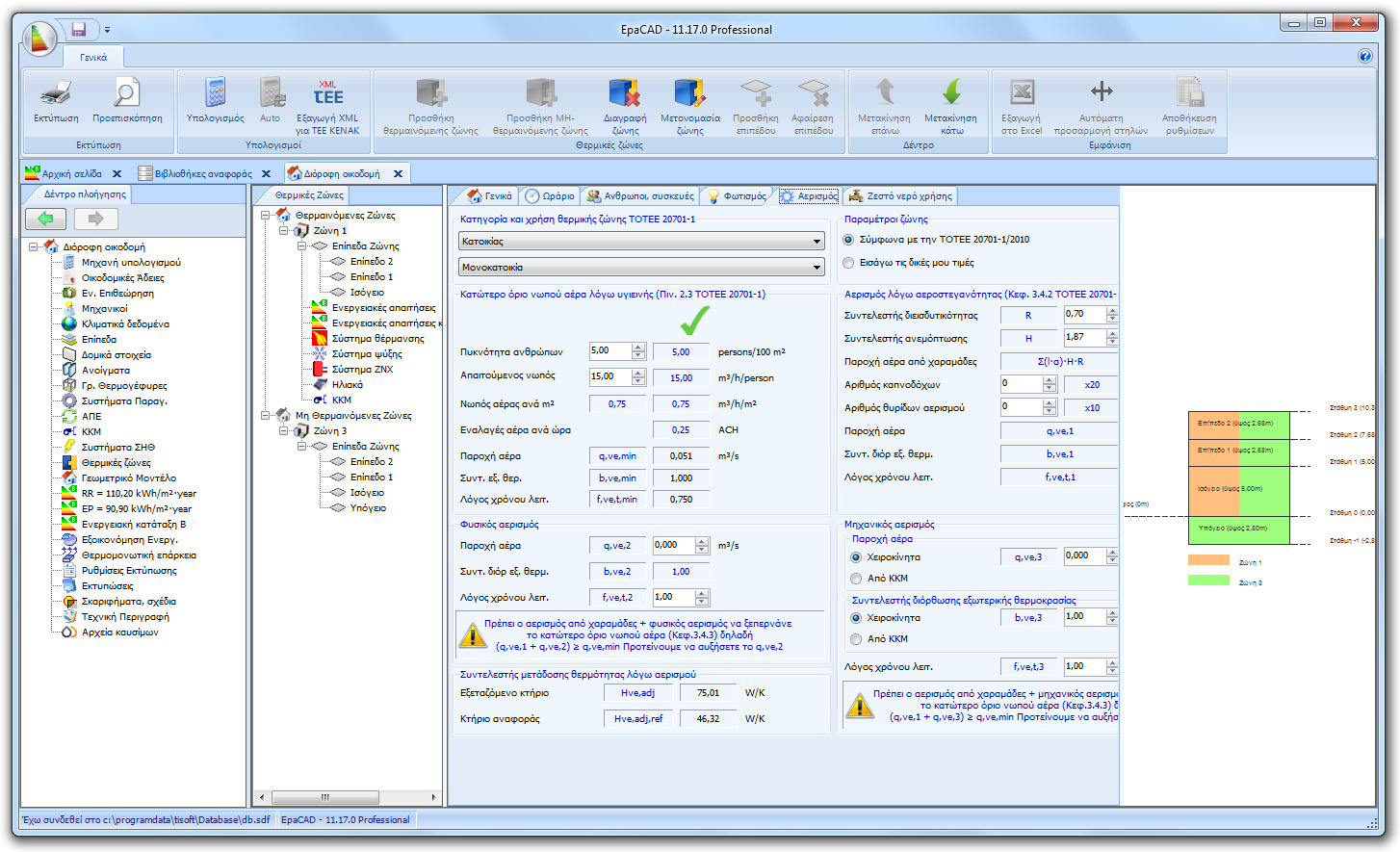This screenshot has height=852, width=1400.
Task: Click the Εξαγωγή στο Excel icon
Action: [x=1020, y=106]
